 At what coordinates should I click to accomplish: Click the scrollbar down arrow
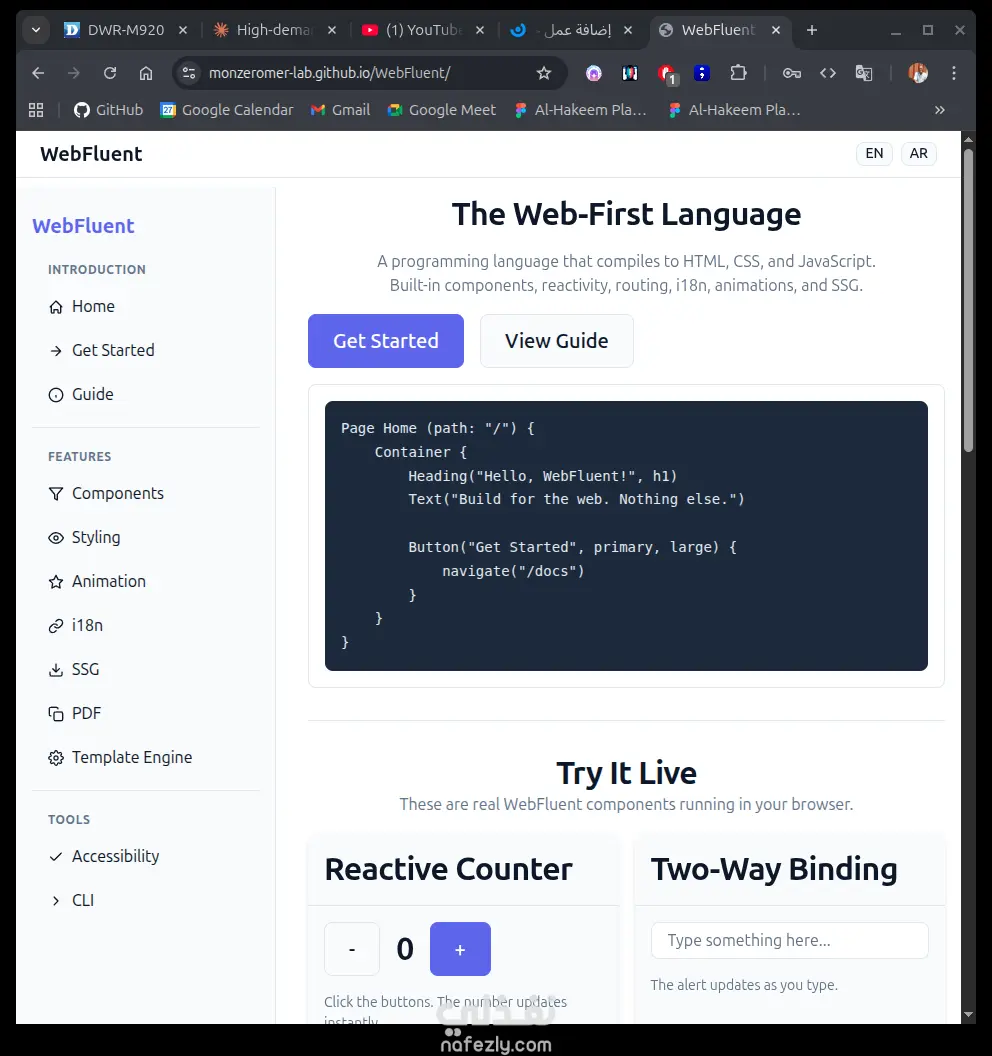tap(968, 1014)
